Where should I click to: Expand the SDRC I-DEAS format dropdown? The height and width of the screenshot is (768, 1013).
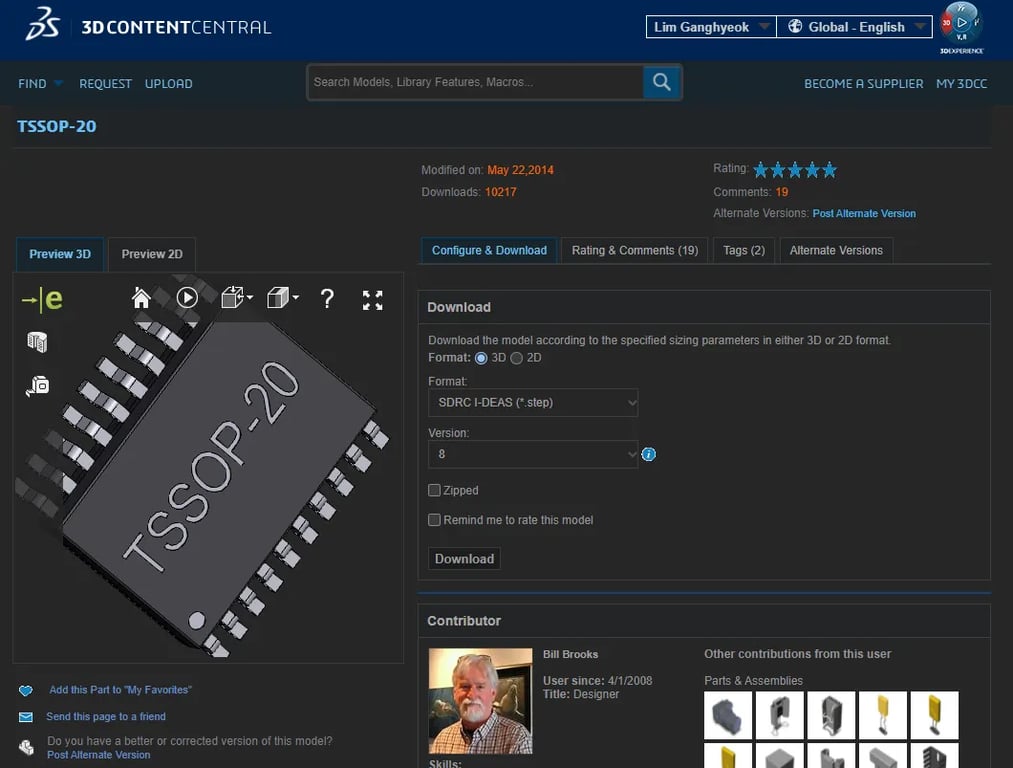click(532, 403)
